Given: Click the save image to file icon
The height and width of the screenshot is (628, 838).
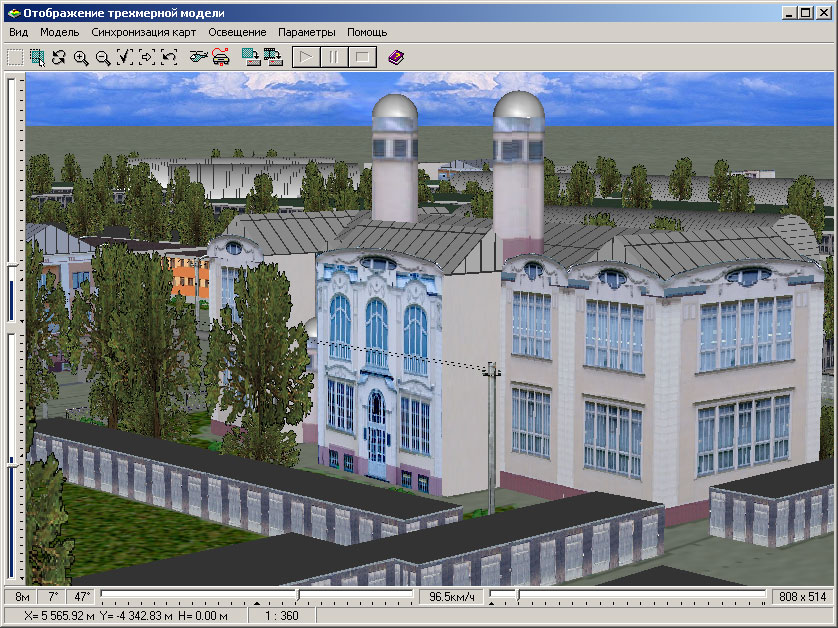Looking at the screenshot, I should pos(251,57).
